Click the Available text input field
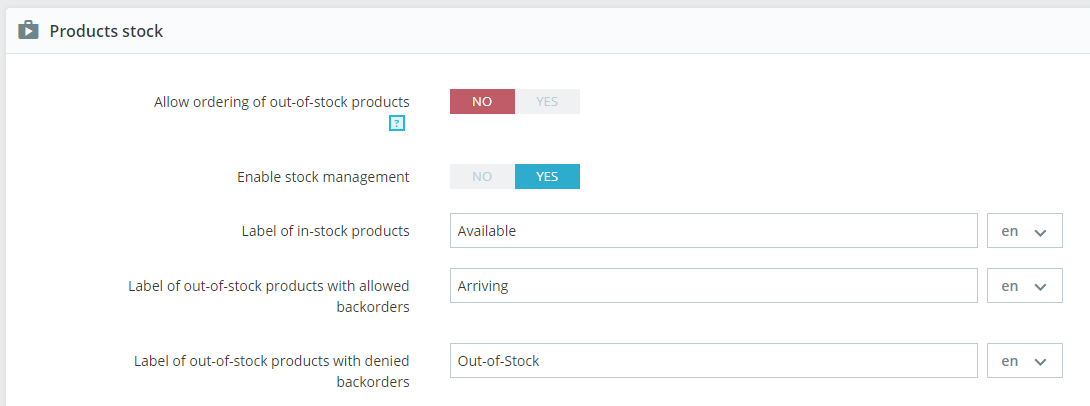 click(713, 231)
